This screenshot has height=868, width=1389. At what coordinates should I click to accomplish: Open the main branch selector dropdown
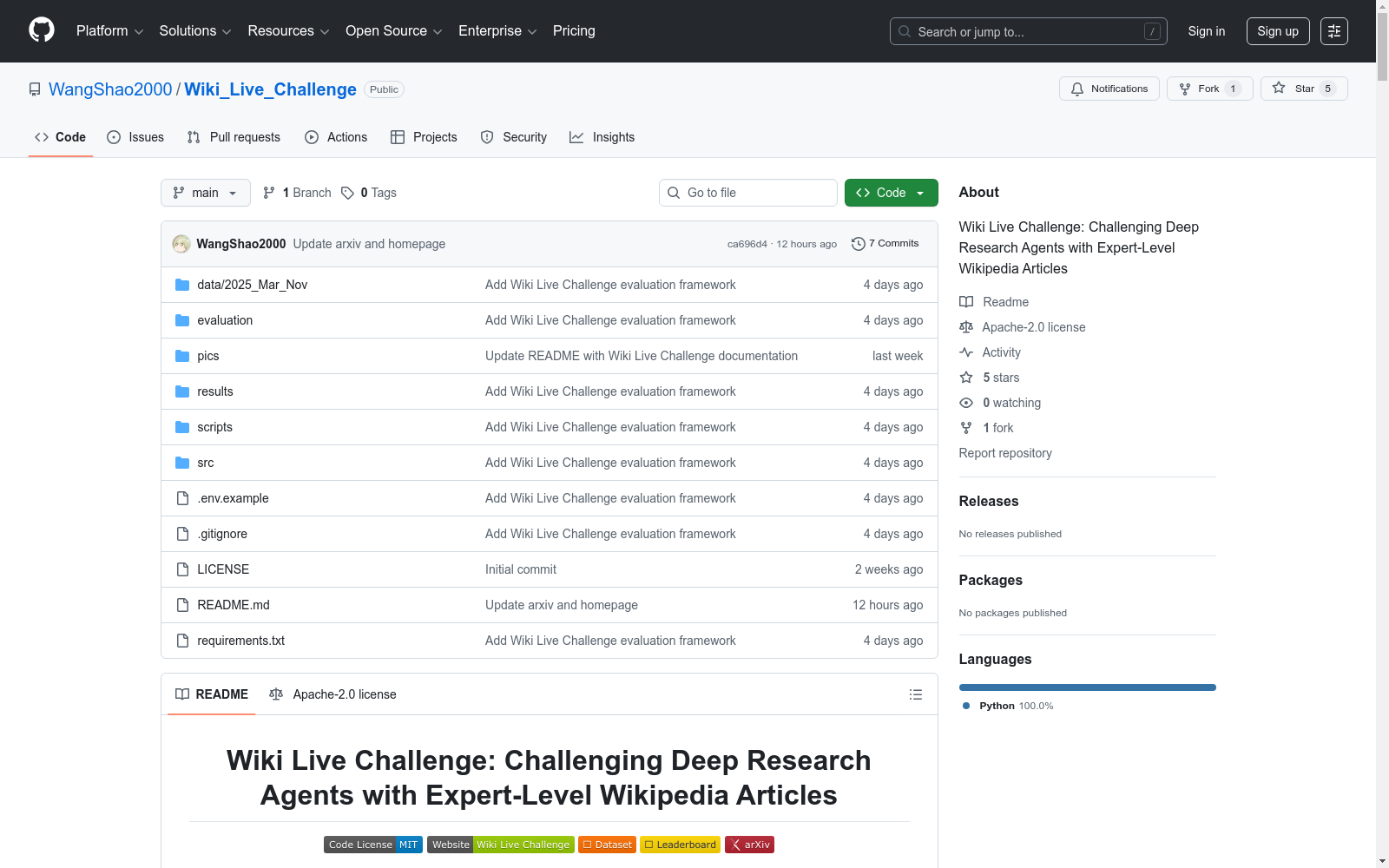pyautogui.click(x=205, y=193)
